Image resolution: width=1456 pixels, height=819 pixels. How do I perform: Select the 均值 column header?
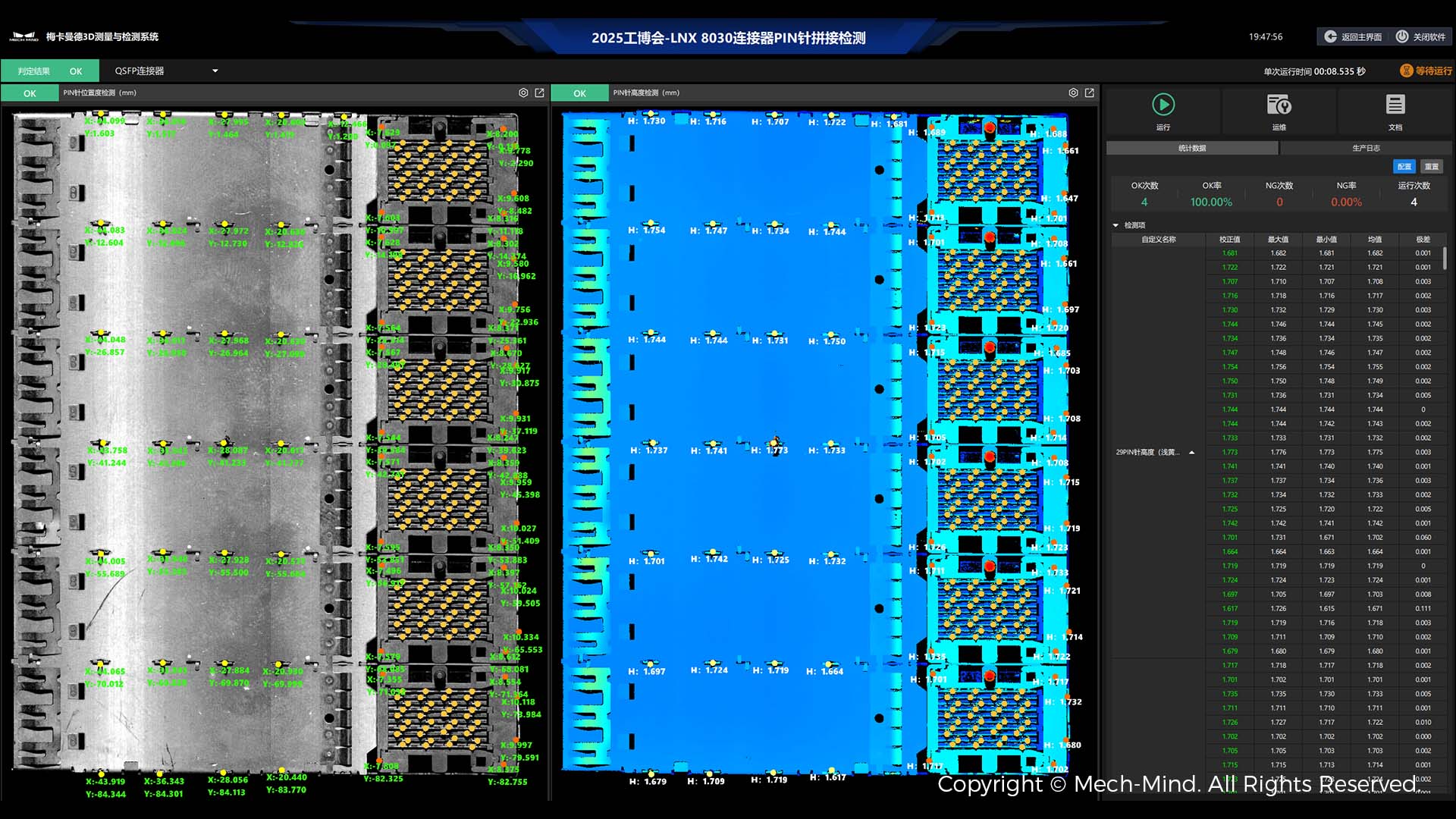click(1375, 239)
